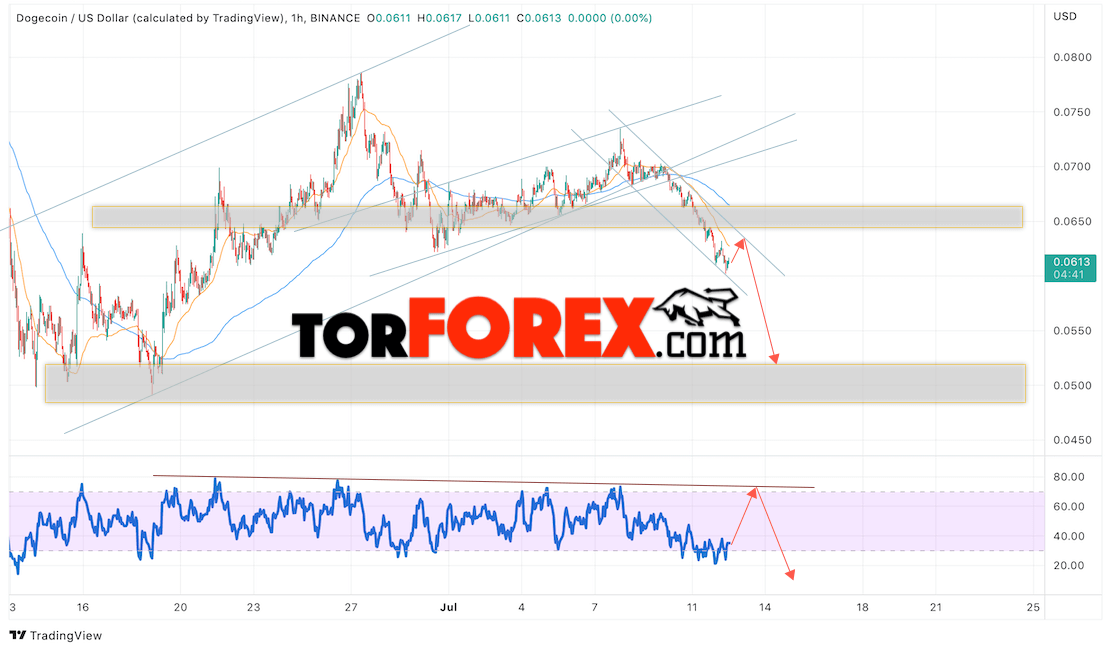This screenshot has height=651, width=1111.
Task: Click the 0.0800 price axis label
Action: 1072,57
